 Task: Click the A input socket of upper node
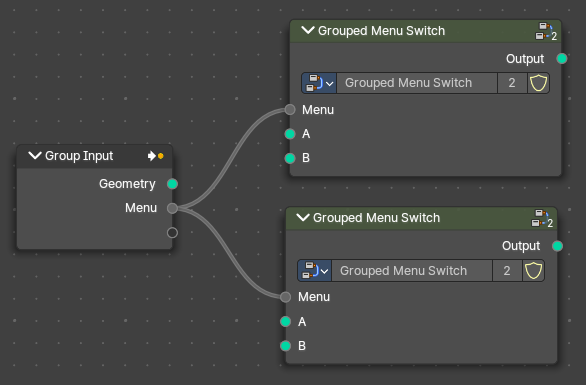[290, 134]
